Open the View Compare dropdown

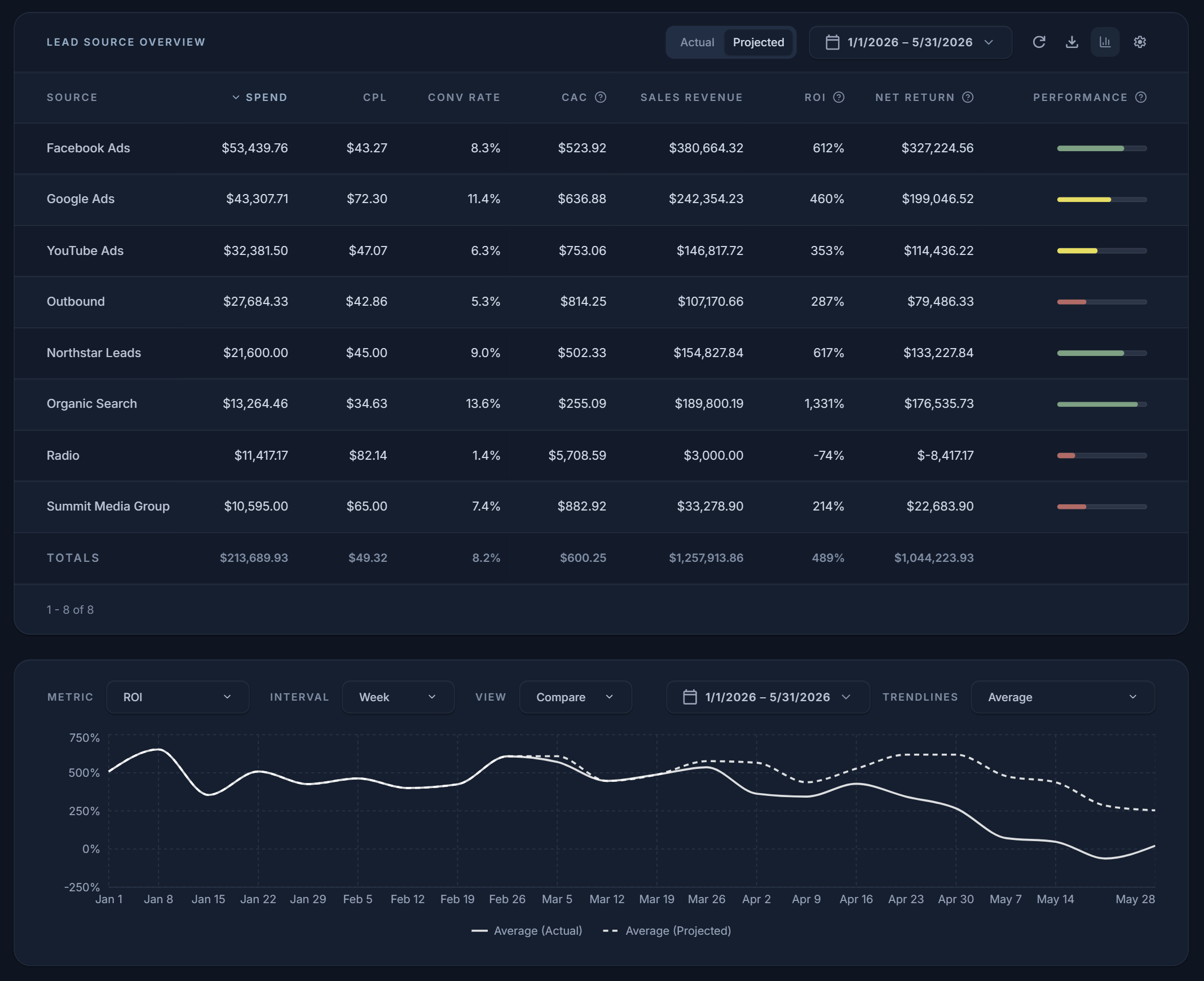click(575, 697)
